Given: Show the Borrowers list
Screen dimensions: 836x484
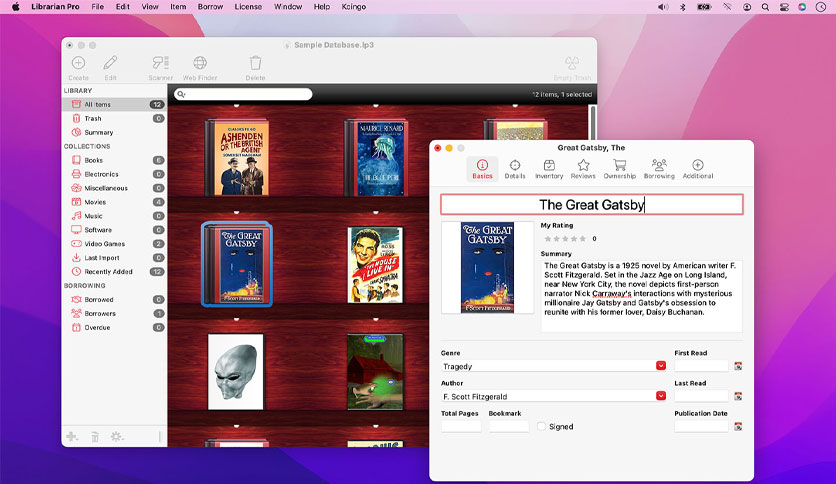Looking at the screenshot, I should click(x=115, y=313).
